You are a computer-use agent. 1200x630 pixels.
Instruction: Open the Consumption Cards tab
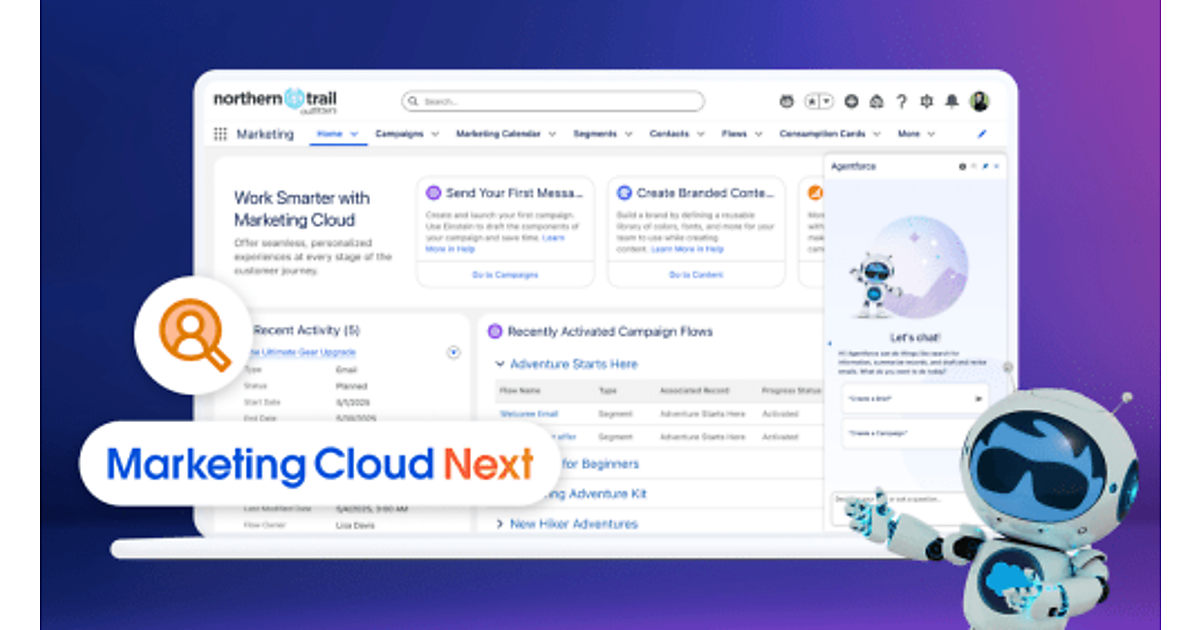(x=822, y=133)
